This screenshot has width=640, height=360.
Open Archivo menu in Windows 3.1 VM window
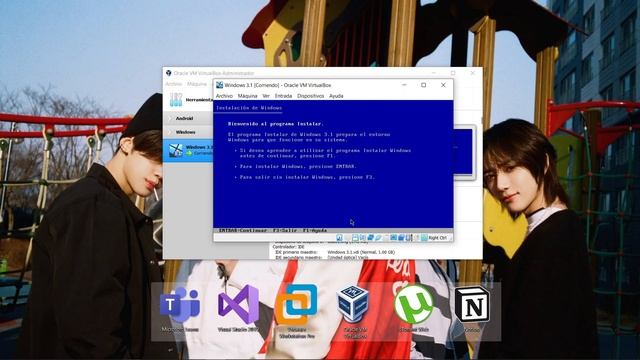pos(224,96)
